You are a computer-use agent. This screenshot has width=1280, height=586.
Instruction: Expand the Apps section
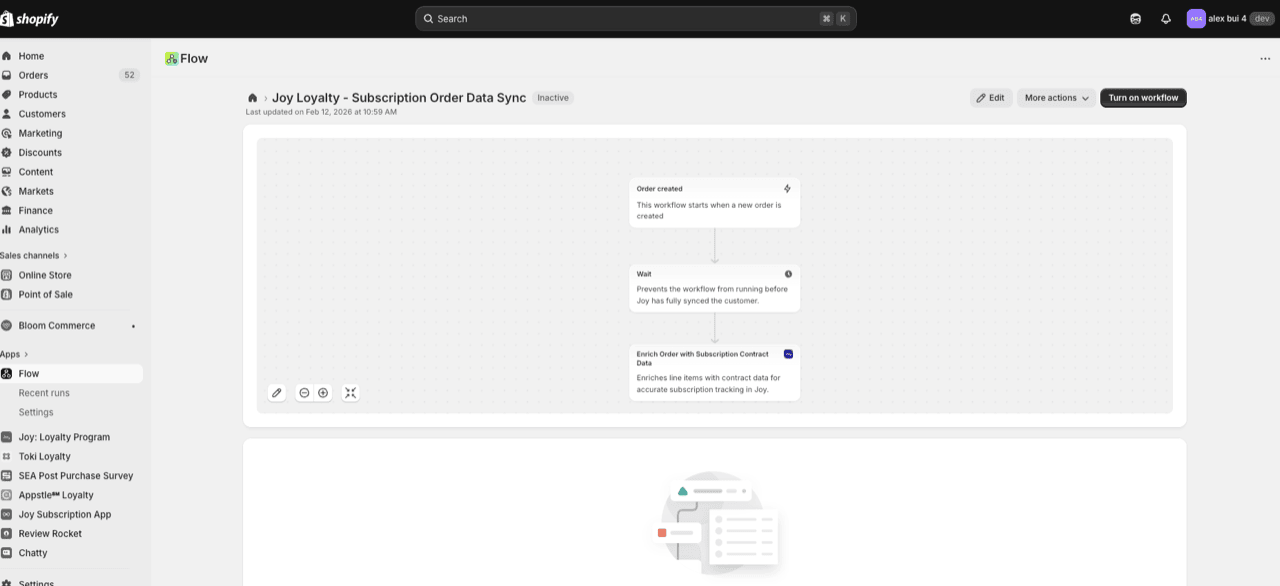(15, 355)
